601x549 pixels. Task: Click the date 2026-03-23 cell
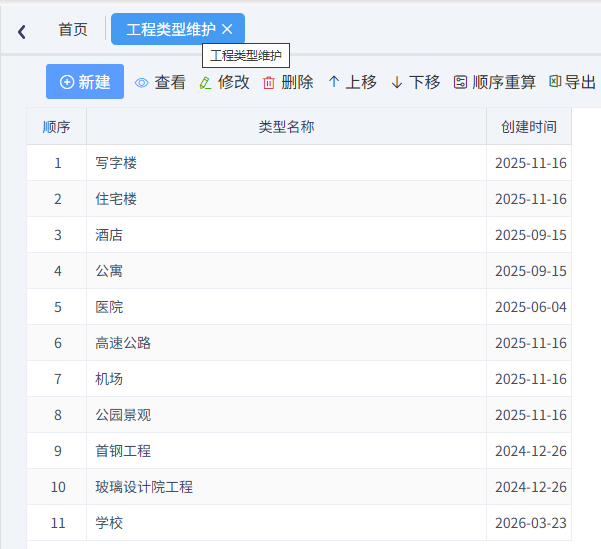point(529,523)
